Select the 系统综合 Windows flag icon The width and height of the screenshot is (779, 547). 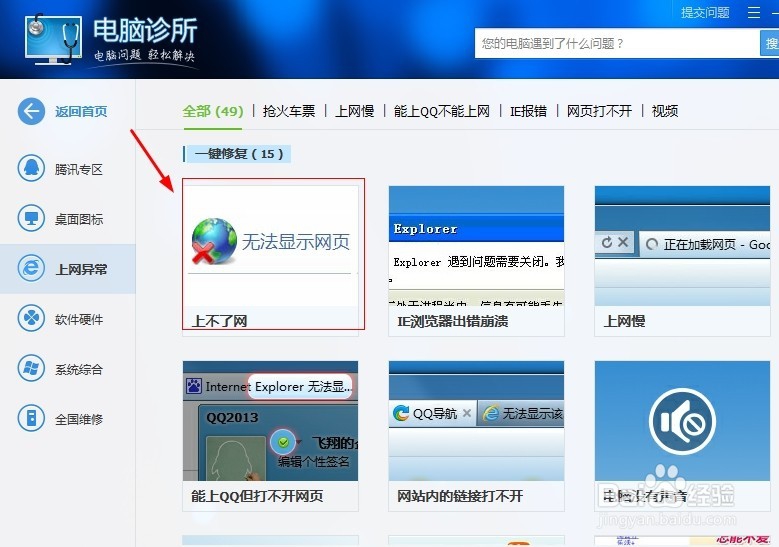point(31,368)
